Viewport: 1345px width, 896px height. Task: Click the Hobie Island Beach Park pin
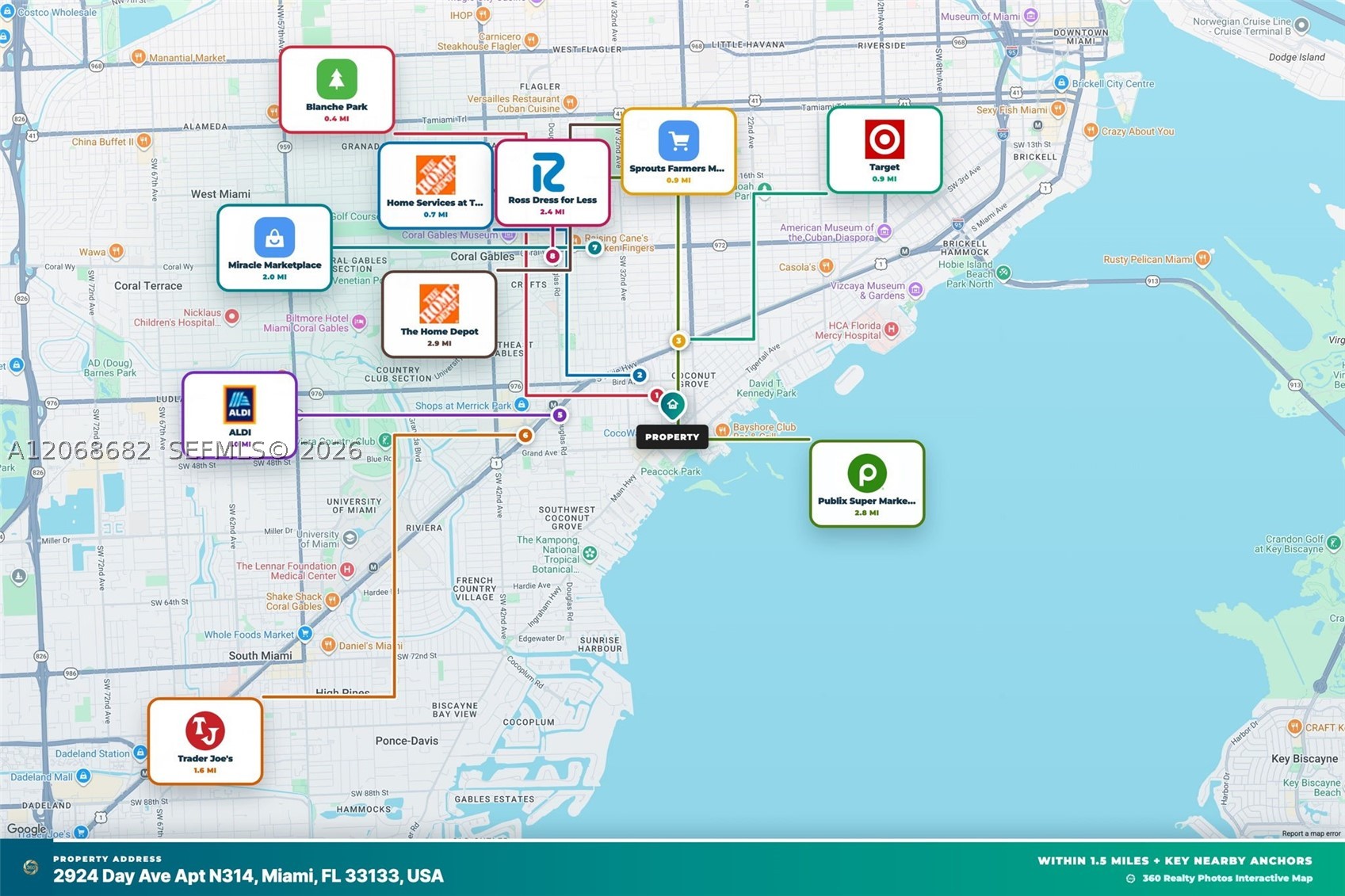click(1003, 273)
